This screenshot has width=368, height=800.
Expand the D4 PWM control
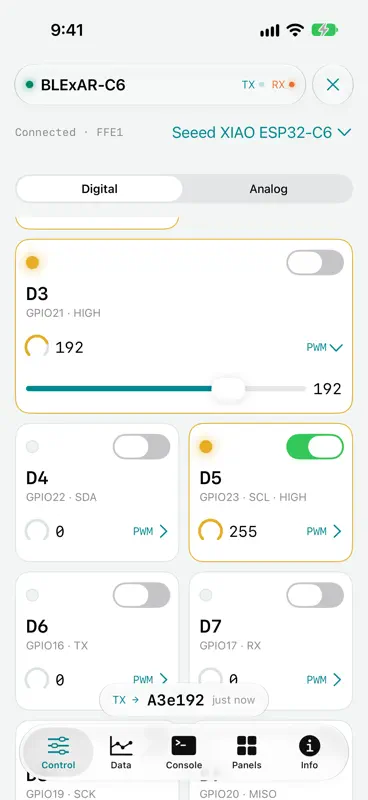tap(150, 532)
